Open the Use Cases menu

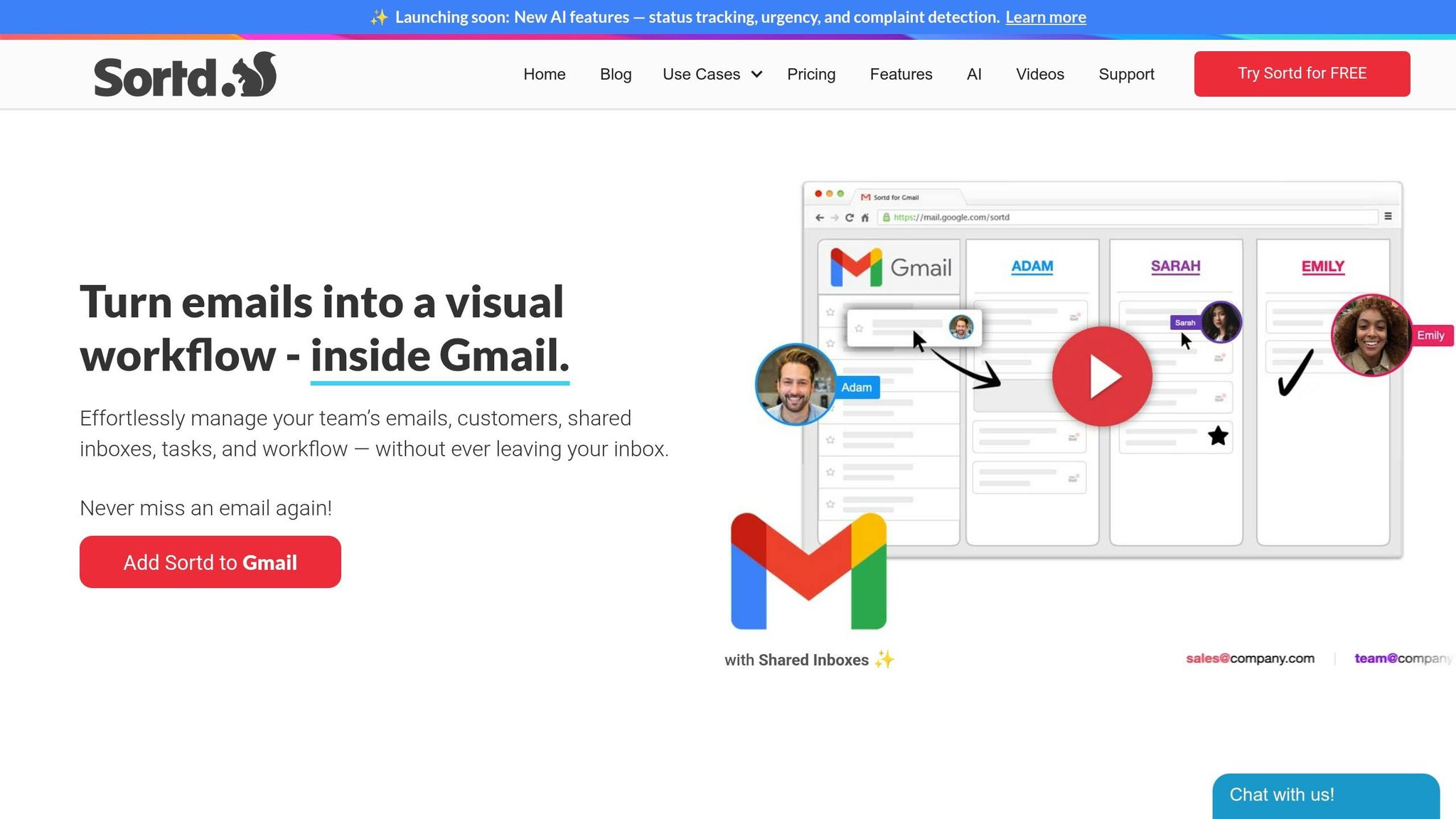click(701, 74)
